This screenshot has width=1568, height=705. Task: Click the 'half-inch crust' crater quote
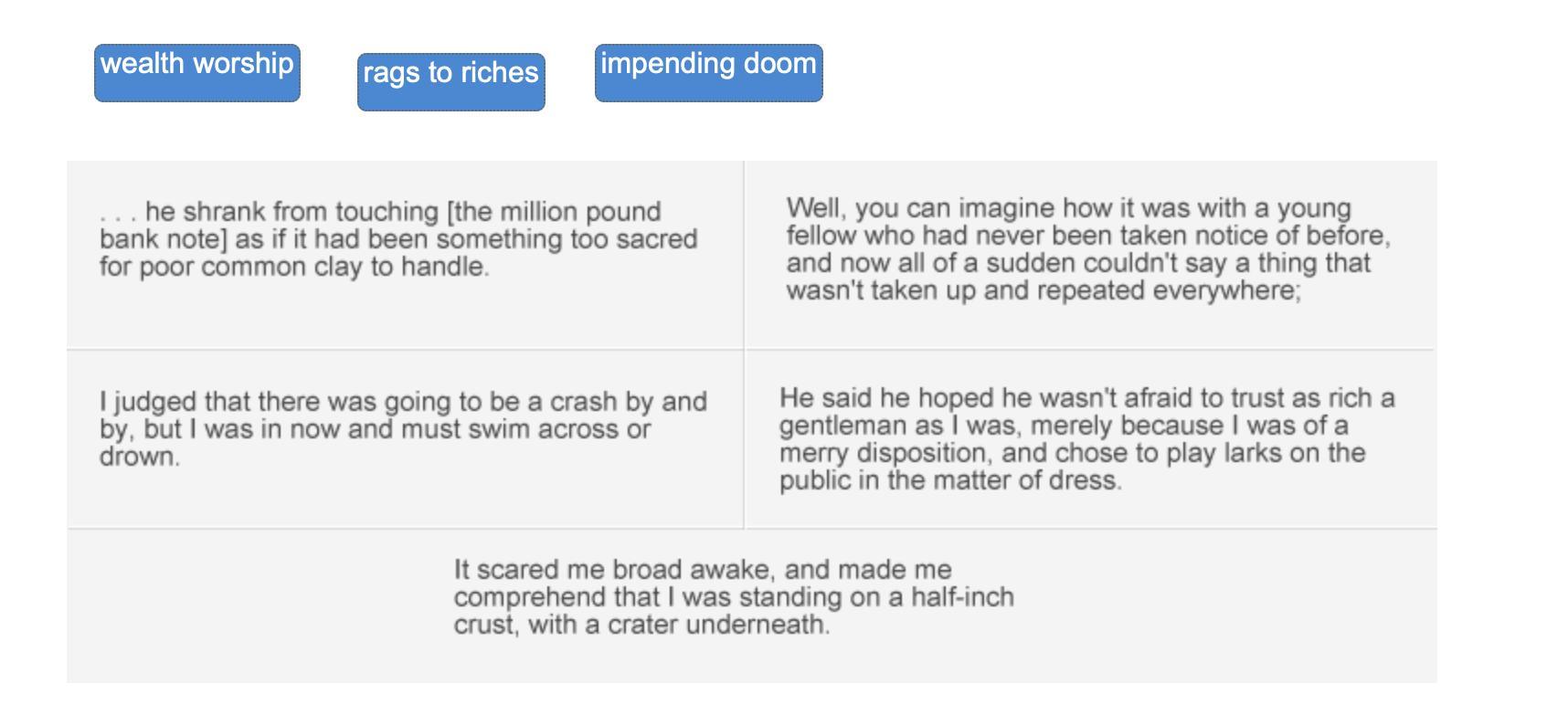click(x=734, y=597)
